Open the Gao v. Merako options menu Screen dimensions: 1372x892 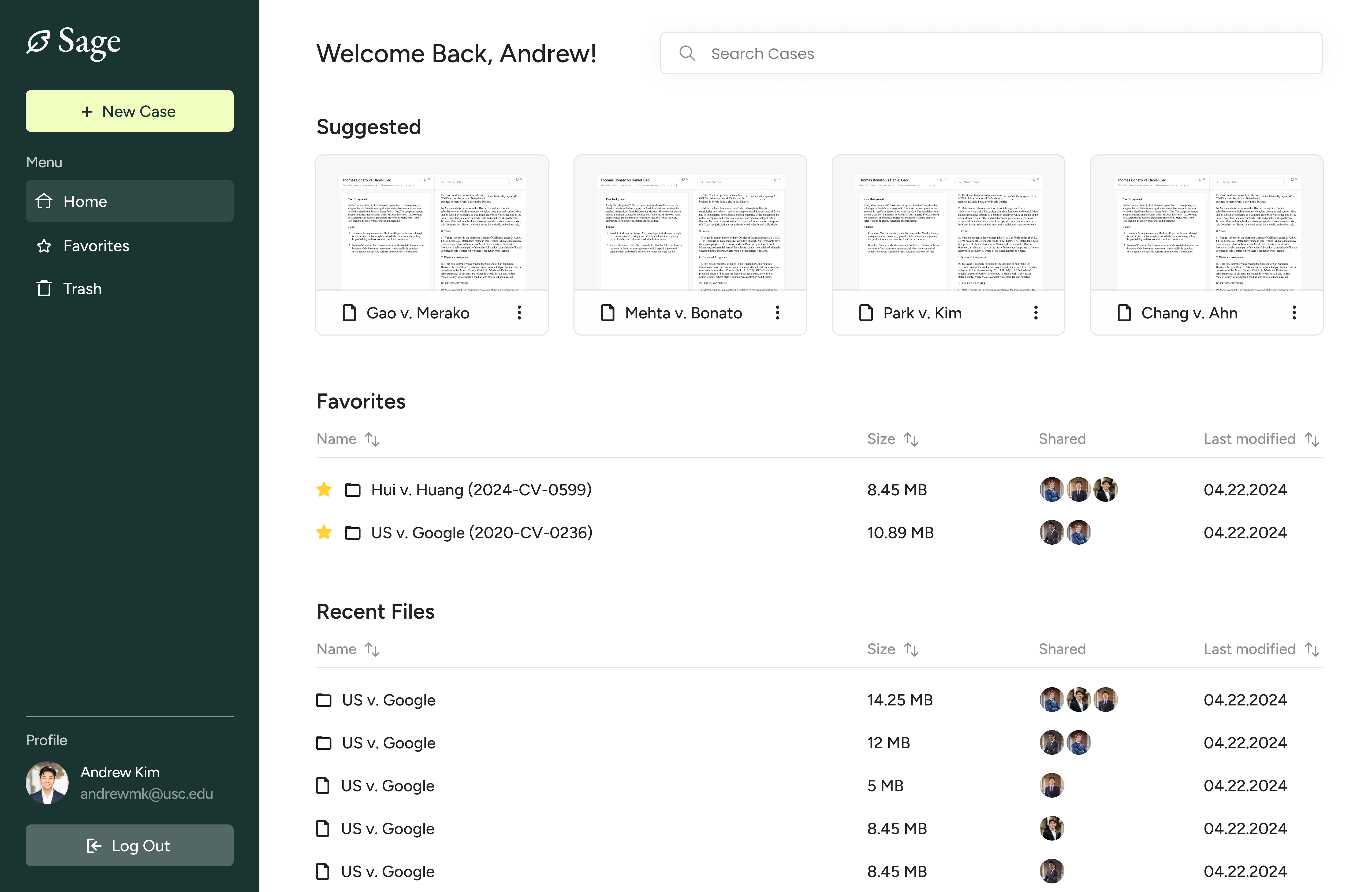519,313
